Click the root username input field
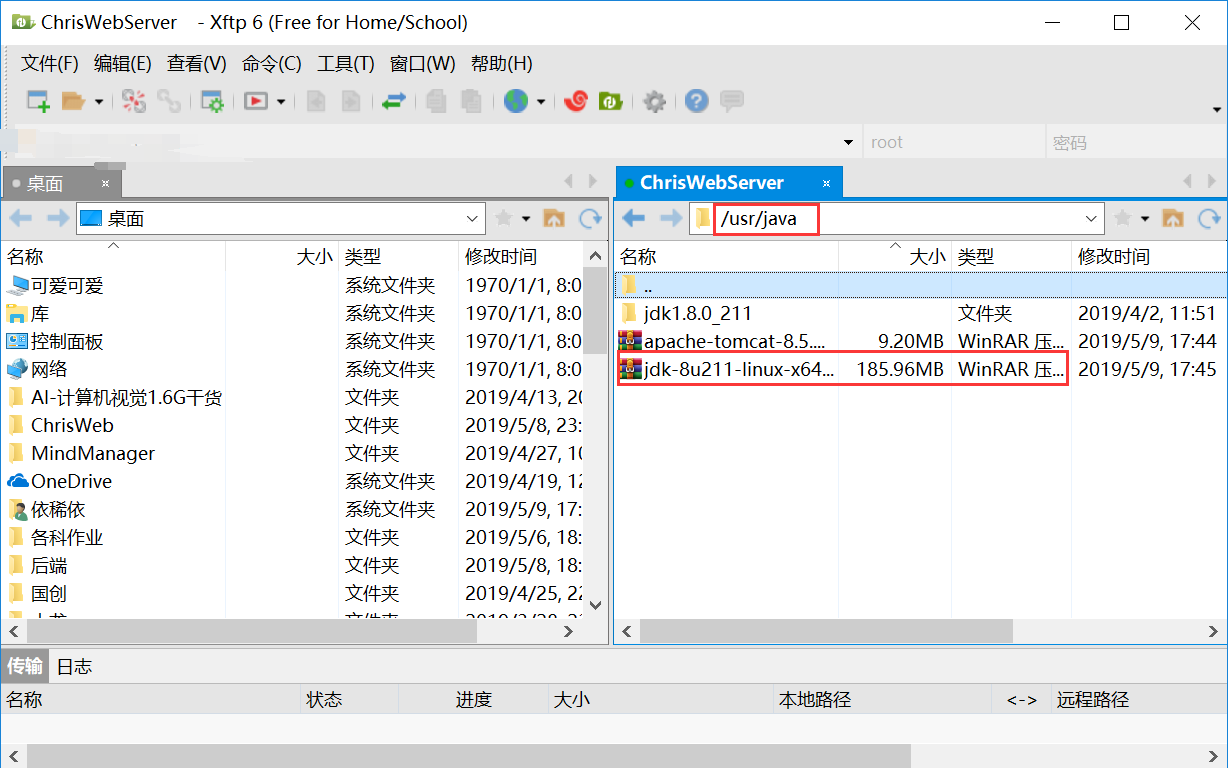The height and width of the screenshot is (768, 1228). point(950,141)
